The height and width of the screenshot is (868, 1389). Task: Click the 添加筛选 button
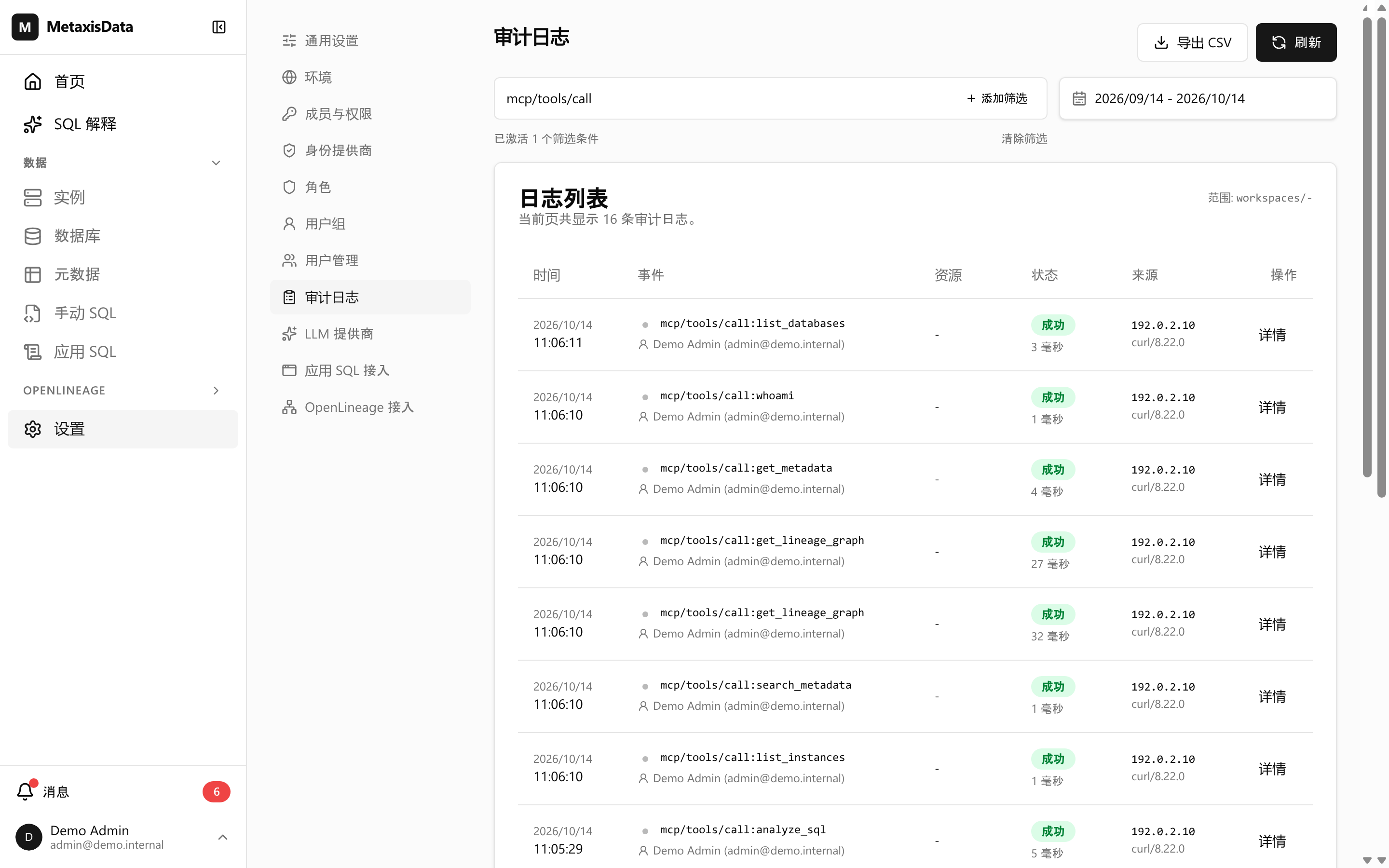(x=997, y=99)
